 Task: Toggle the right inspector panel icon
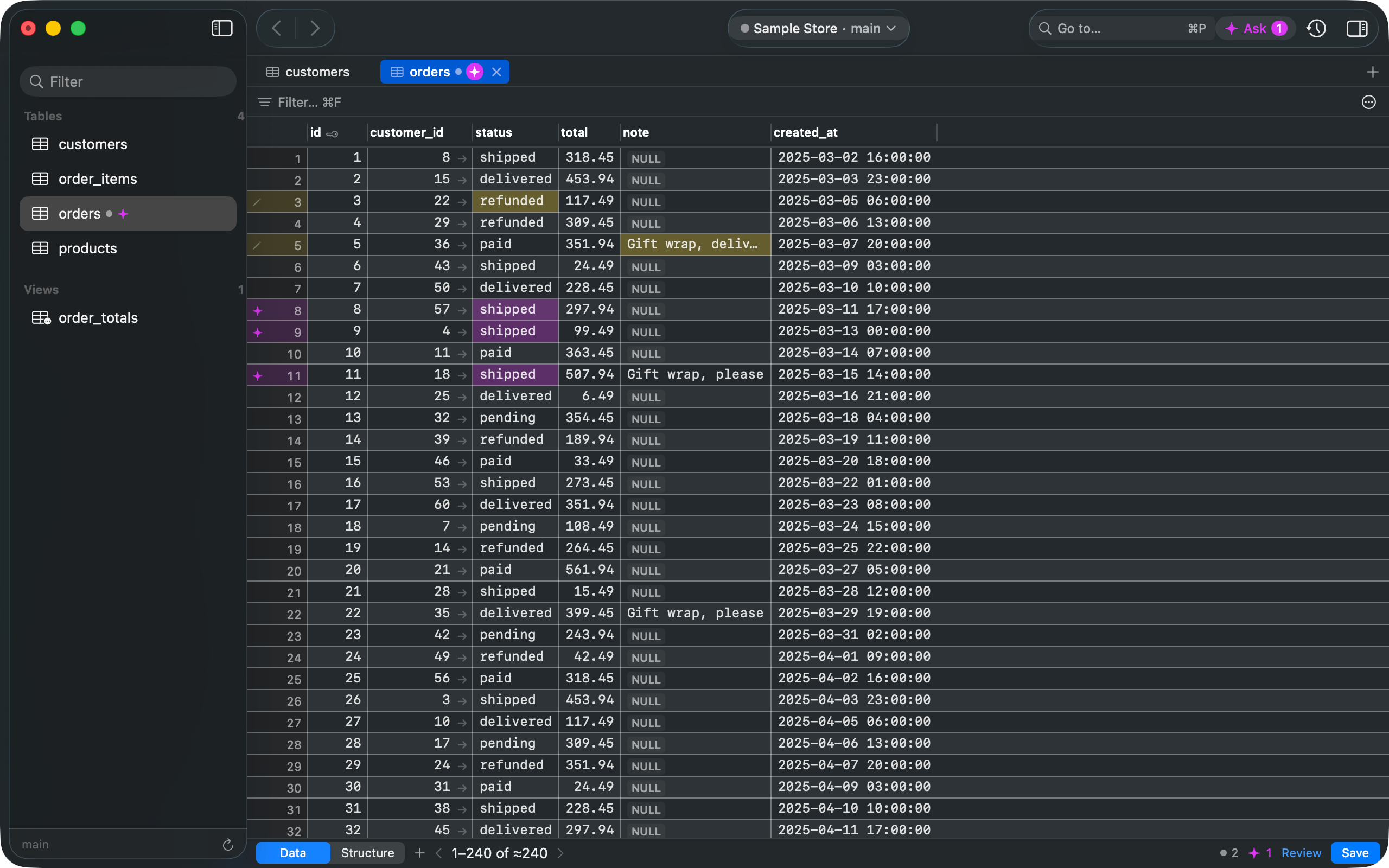click(x=1357, y=28)
